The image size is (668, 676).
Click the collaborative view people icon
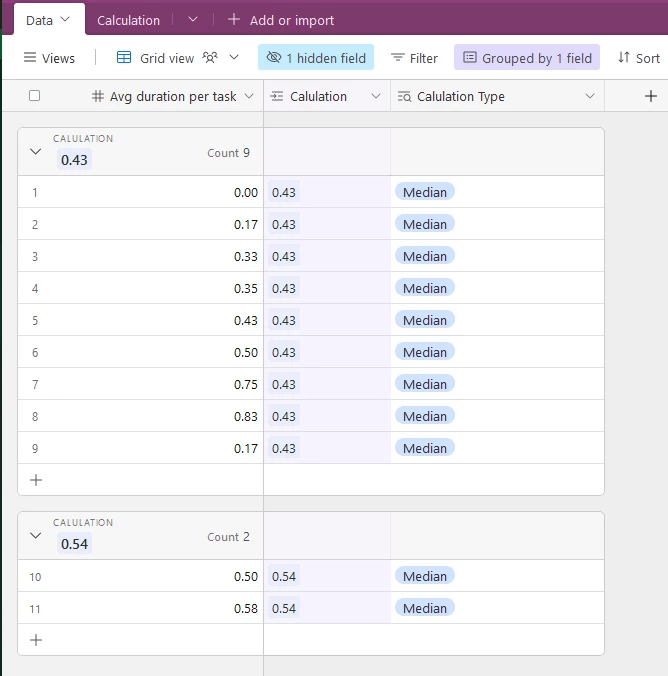tap(210, 57)
